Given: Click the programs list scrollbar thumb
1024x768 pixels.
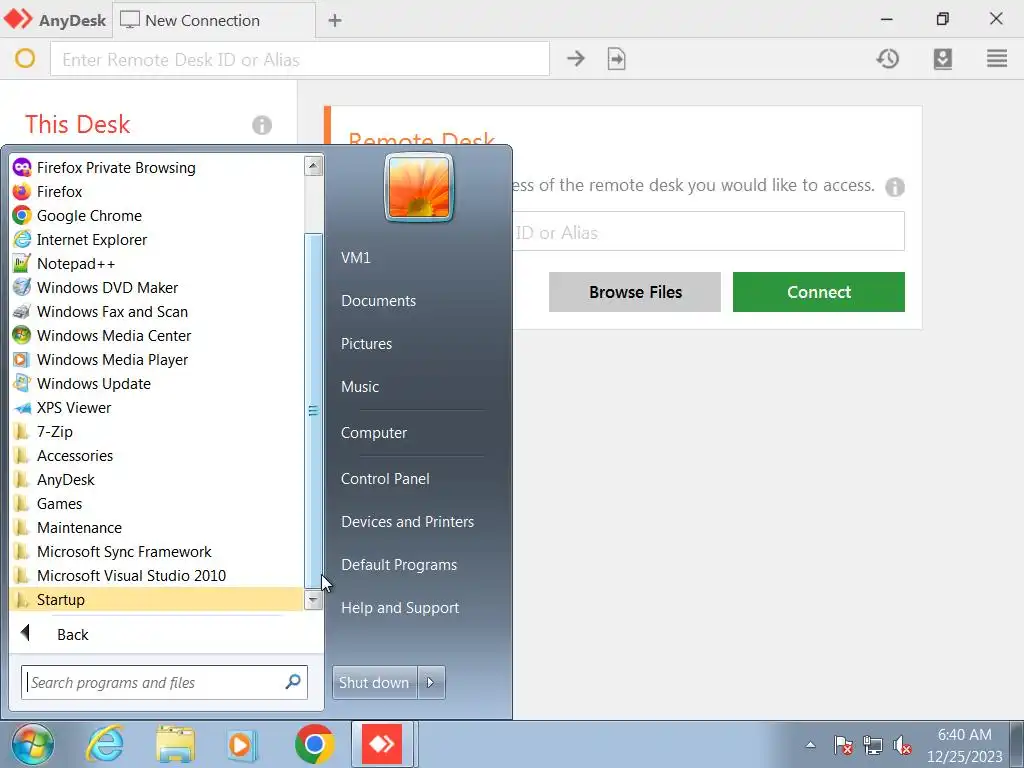Looking at the screenshot, I should pos(313,411).
